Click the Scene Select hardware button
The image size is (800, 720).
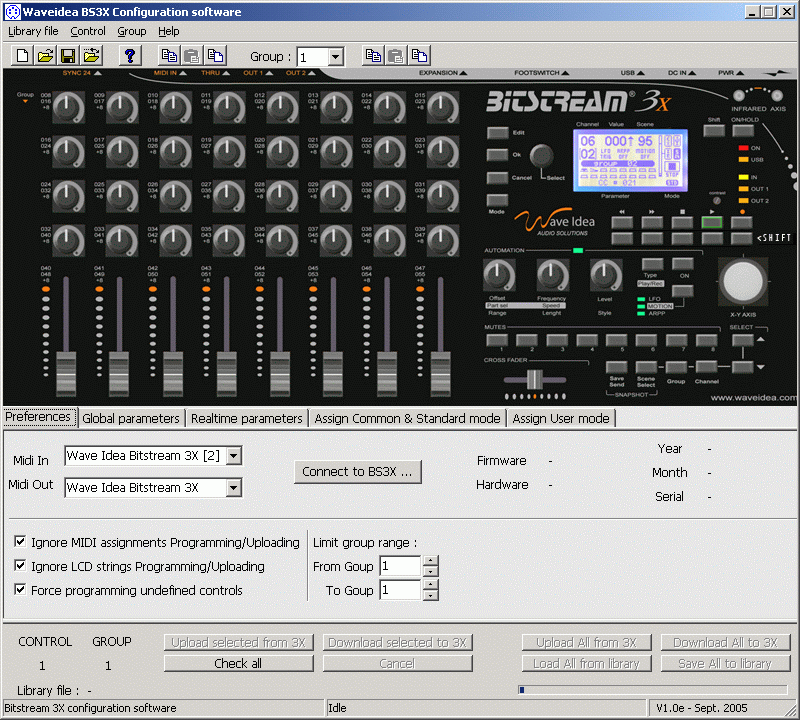646,367
